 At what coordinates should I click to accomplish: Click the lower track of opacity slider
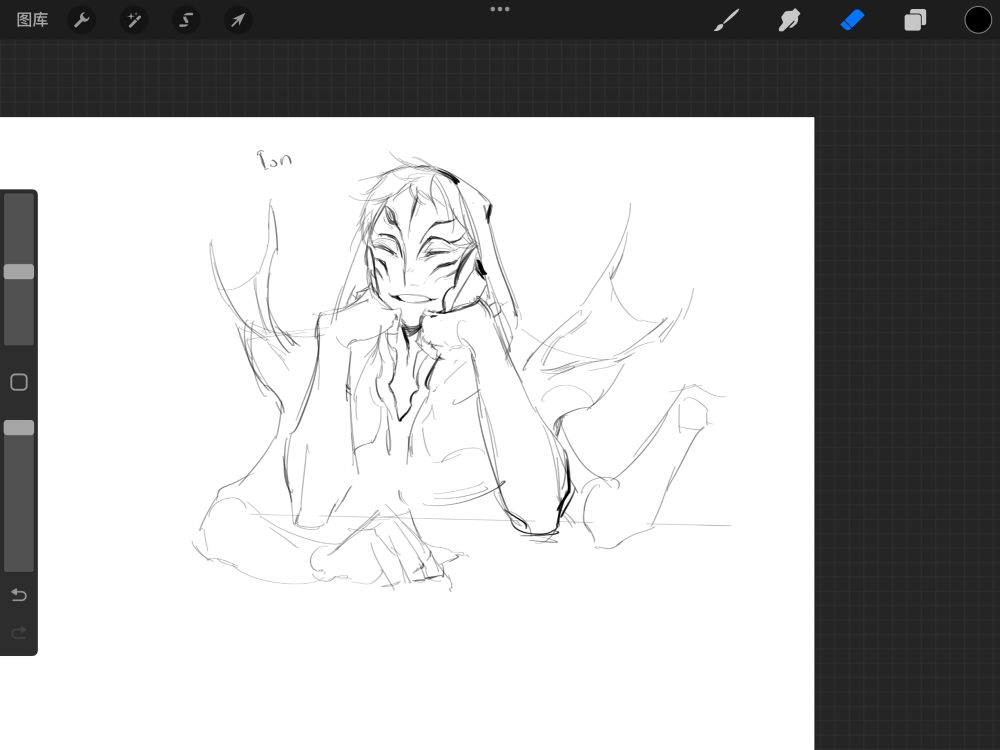click(19, 504)
